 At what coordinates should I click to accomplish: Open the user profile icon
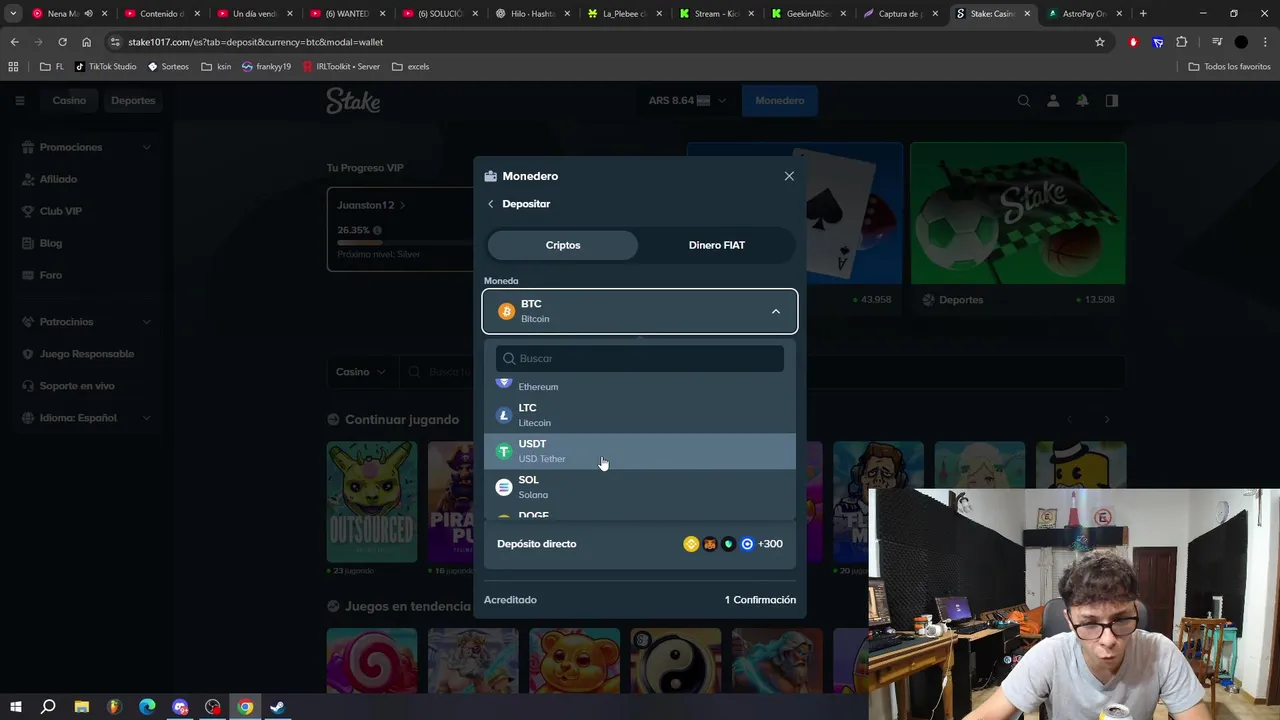coord(1053,100)
